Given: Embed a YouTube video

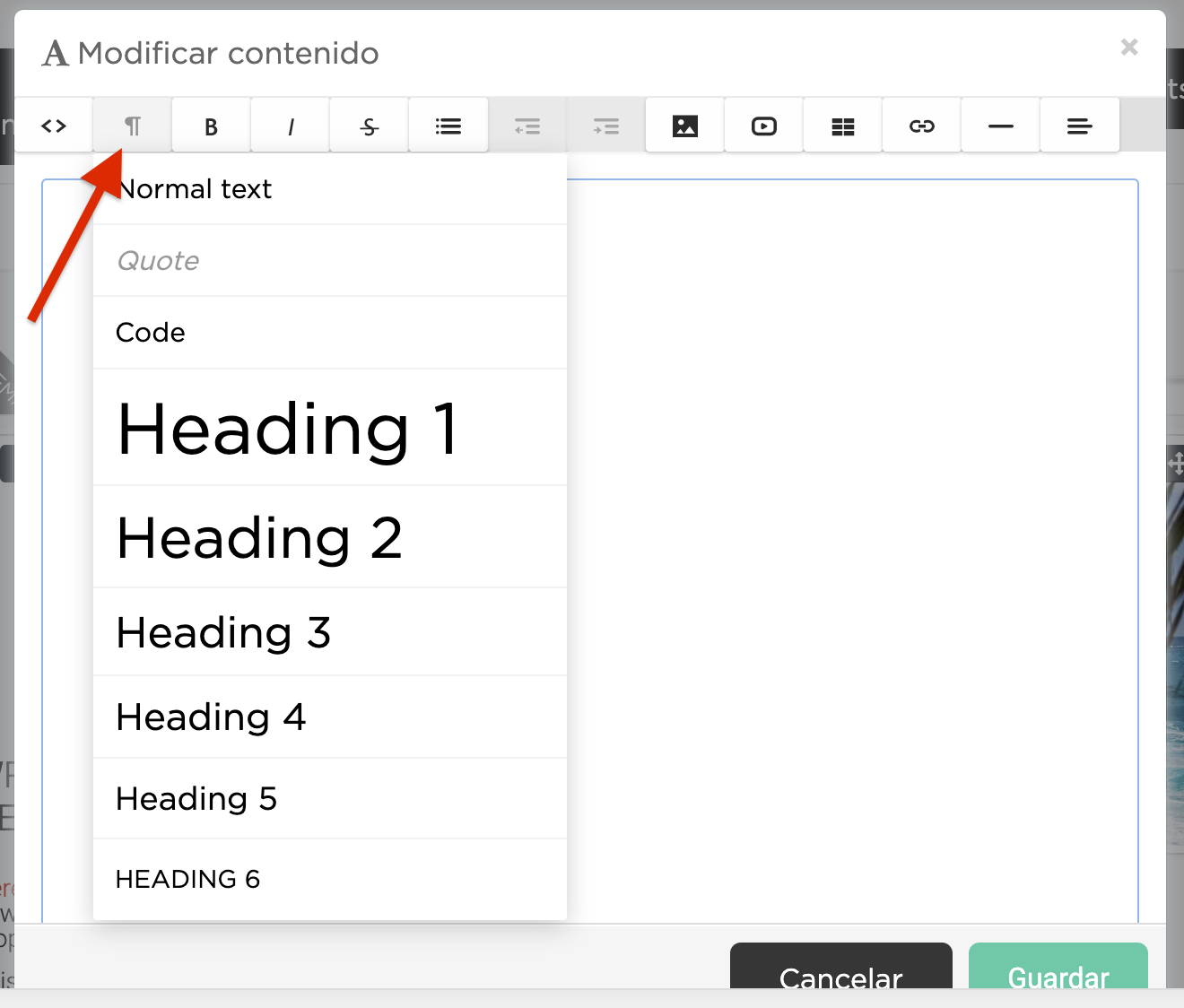Looking at the screenshot, I should (763, 126).
